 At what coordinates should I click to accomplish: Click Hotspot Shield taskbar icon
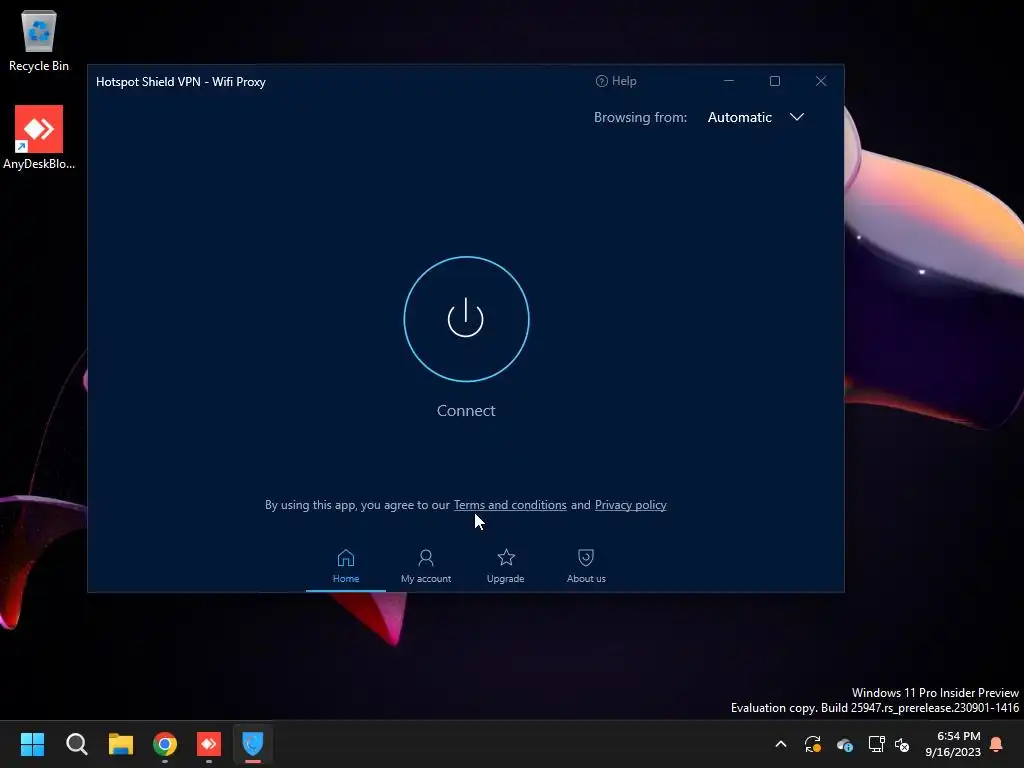(x=253, y=744)
